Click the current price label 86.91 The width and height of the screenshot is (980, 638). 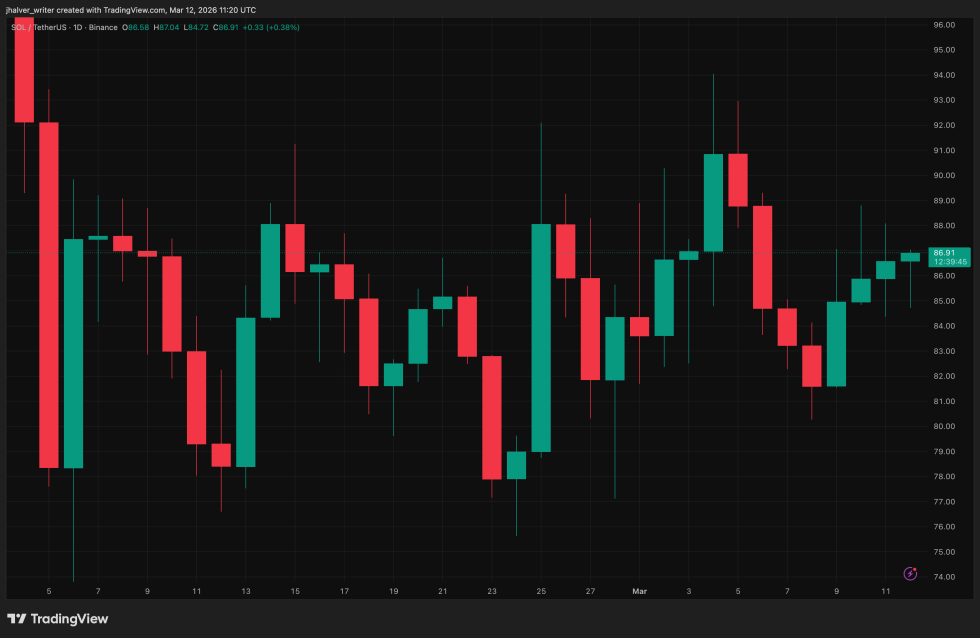[944, 253]
